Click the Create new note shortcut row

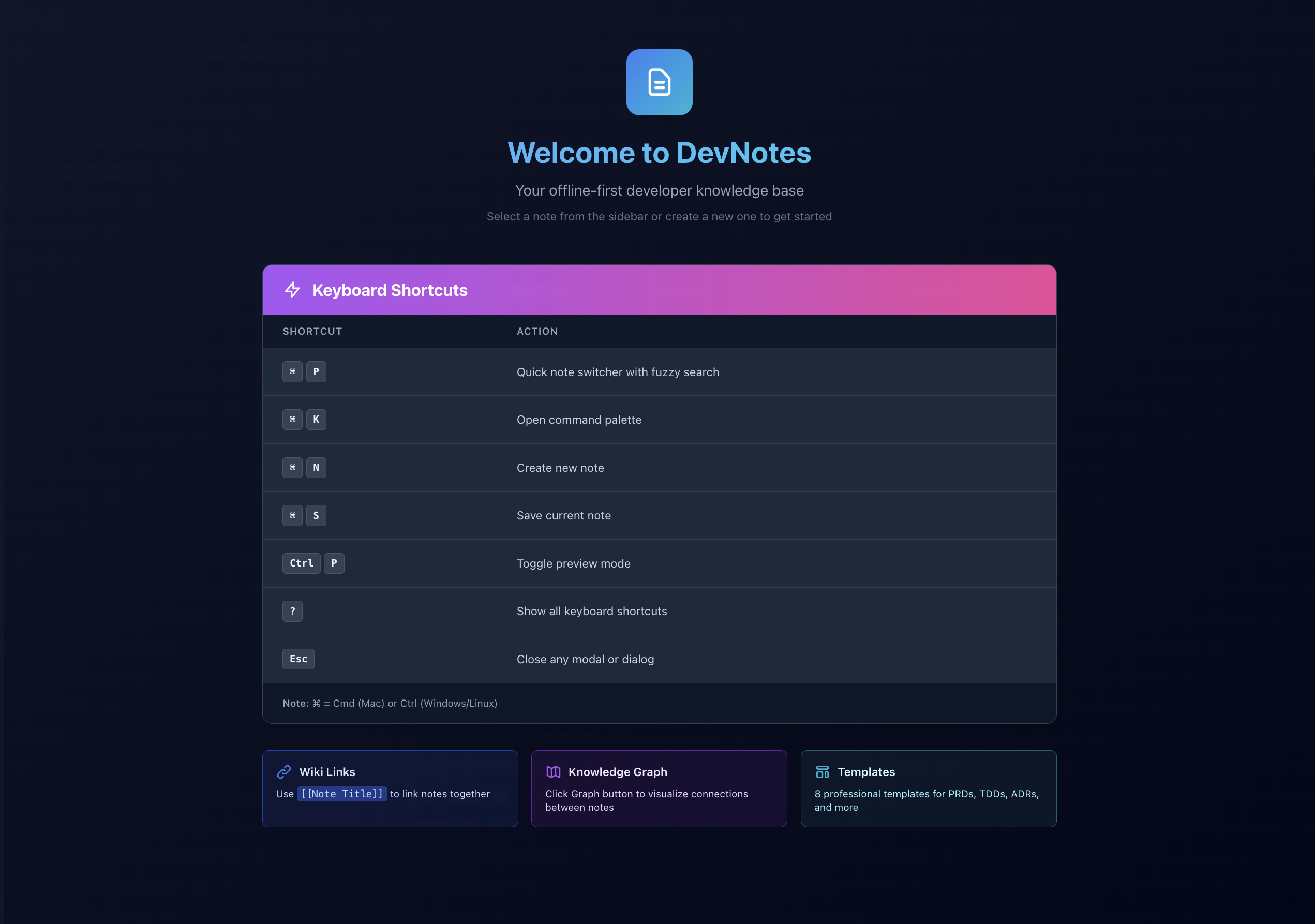659,468
